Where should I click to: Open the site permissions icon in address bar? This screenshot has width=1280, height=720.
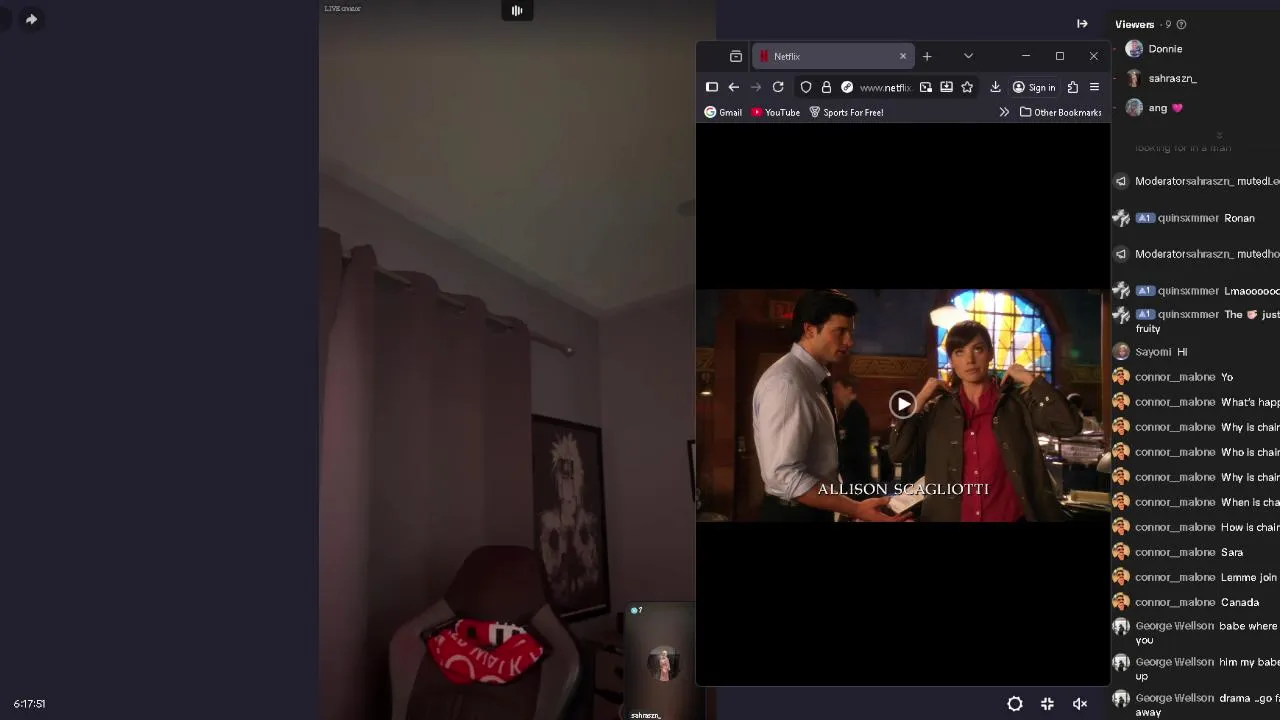pyautogui.click(x=847, y=87)
